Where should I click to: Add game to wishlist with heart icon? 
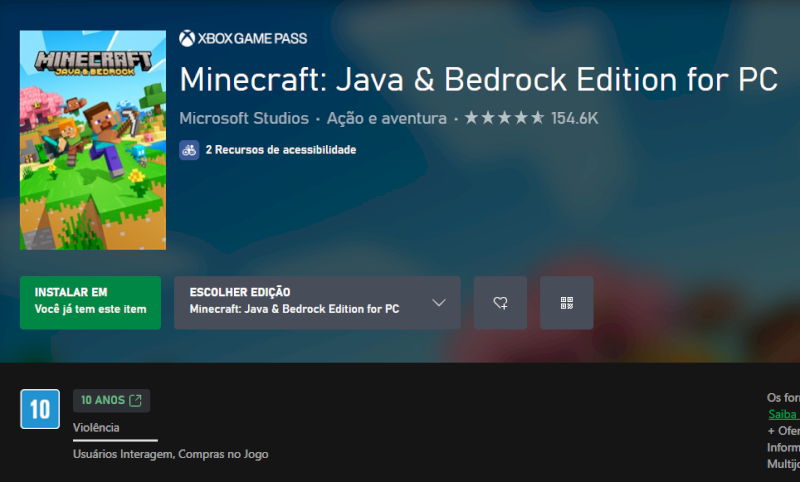pyautogui.click(x=501, y=302)
